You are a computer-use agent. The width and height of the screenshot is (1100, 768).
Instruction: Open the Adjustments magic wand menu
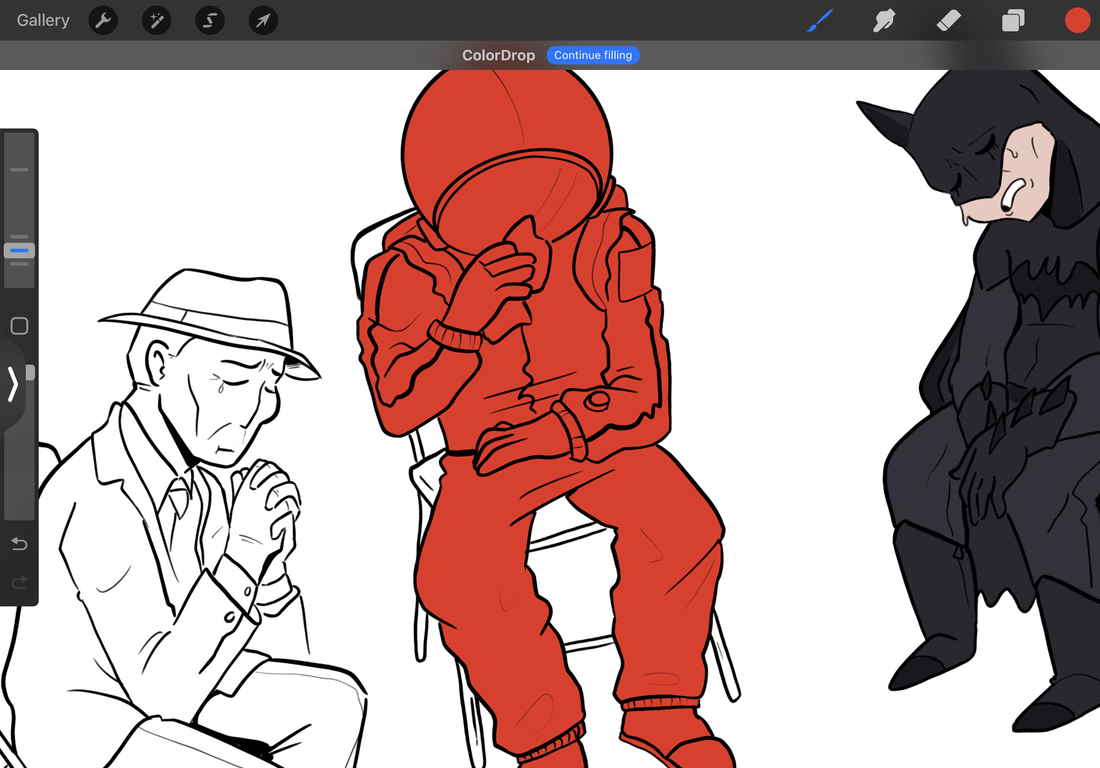[156, 20]
